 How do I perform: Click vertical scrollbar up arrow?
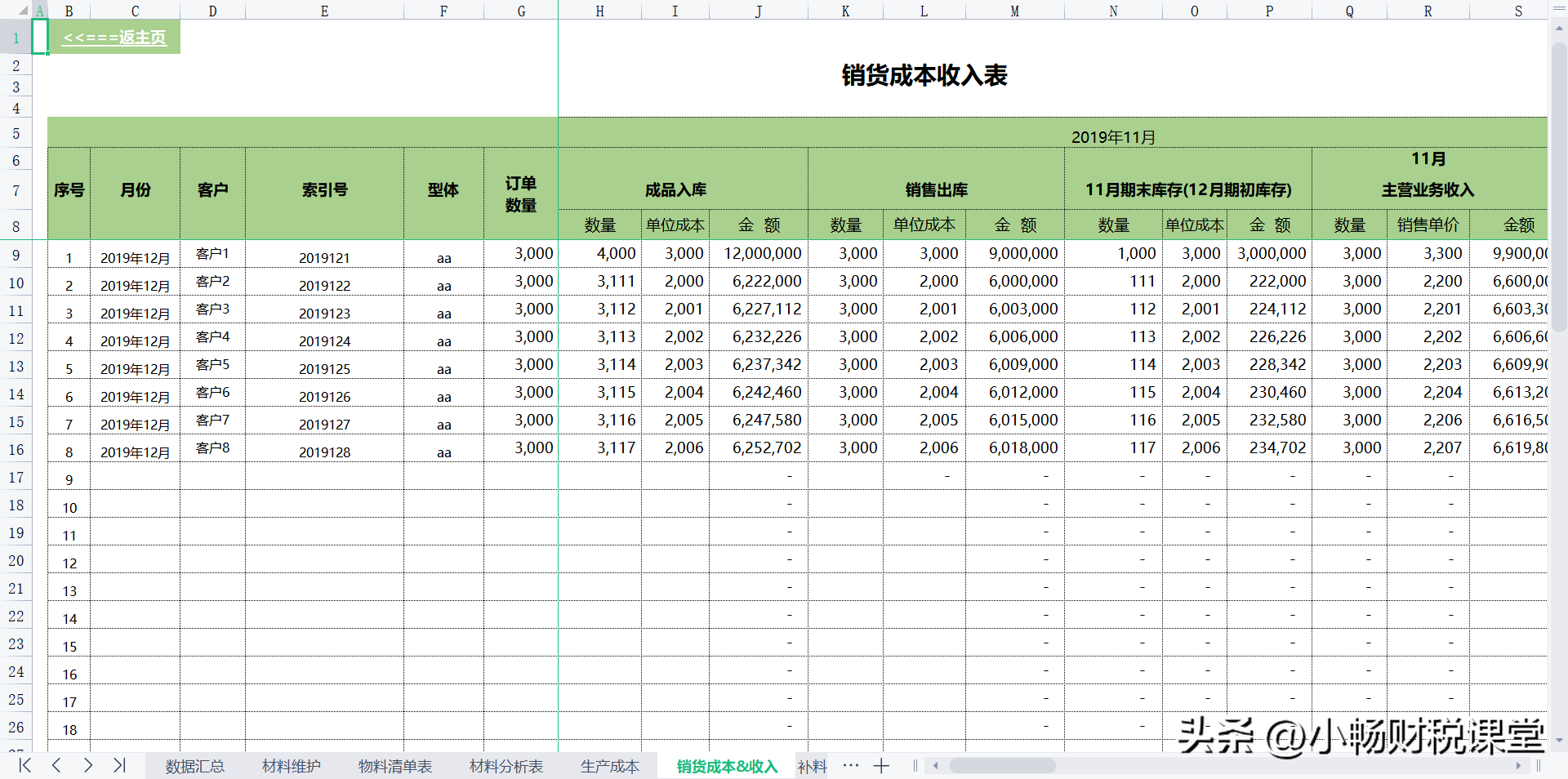coord(1558,29)
